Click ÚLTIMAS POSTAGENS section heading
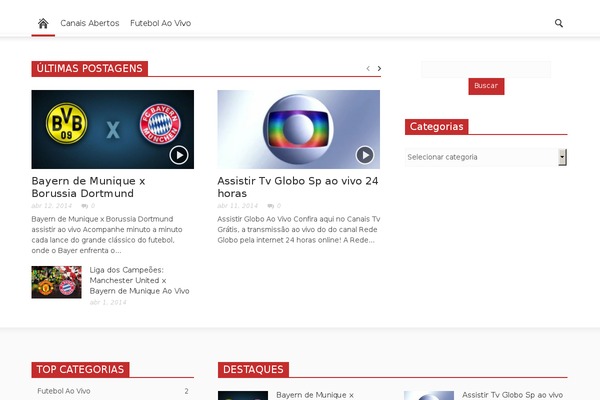 (90, 69)
